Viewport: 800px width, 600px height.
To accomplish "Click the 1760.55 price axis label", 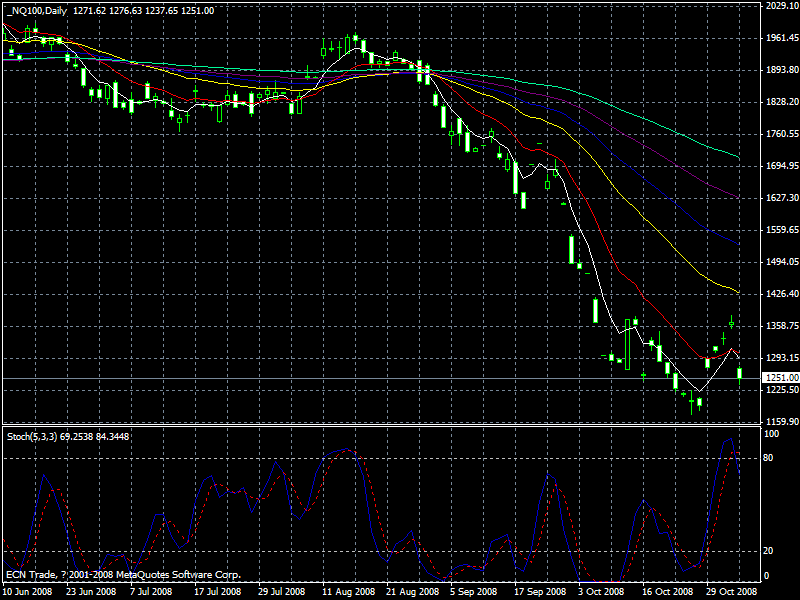I will coord(782,134).
